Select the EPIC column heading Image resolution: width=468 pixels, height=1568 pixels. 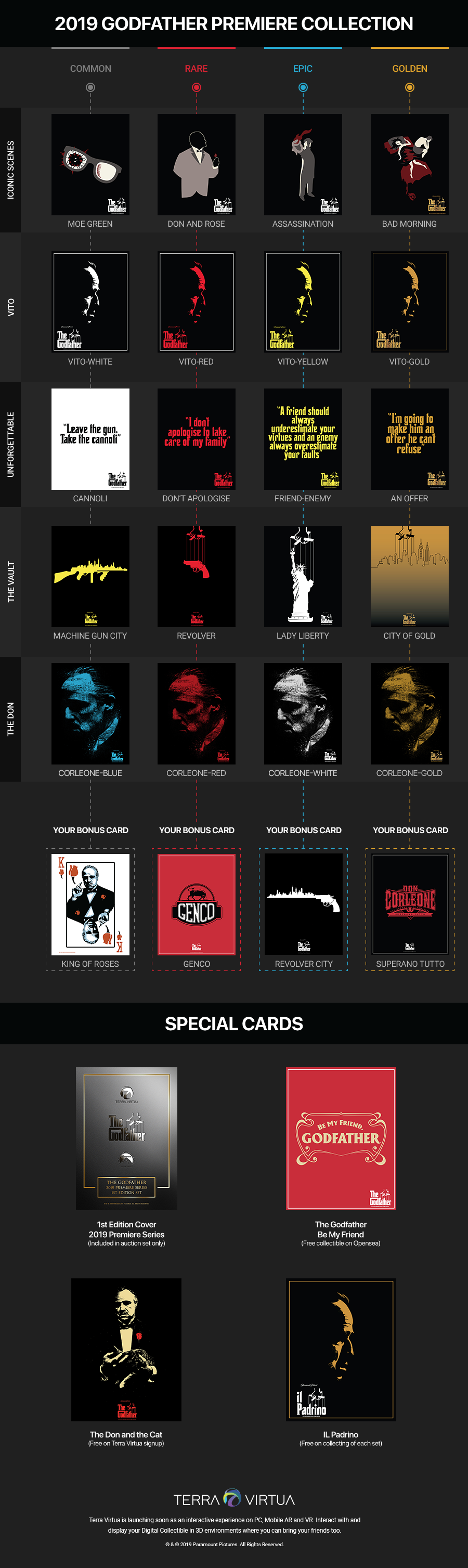(303, 69)
